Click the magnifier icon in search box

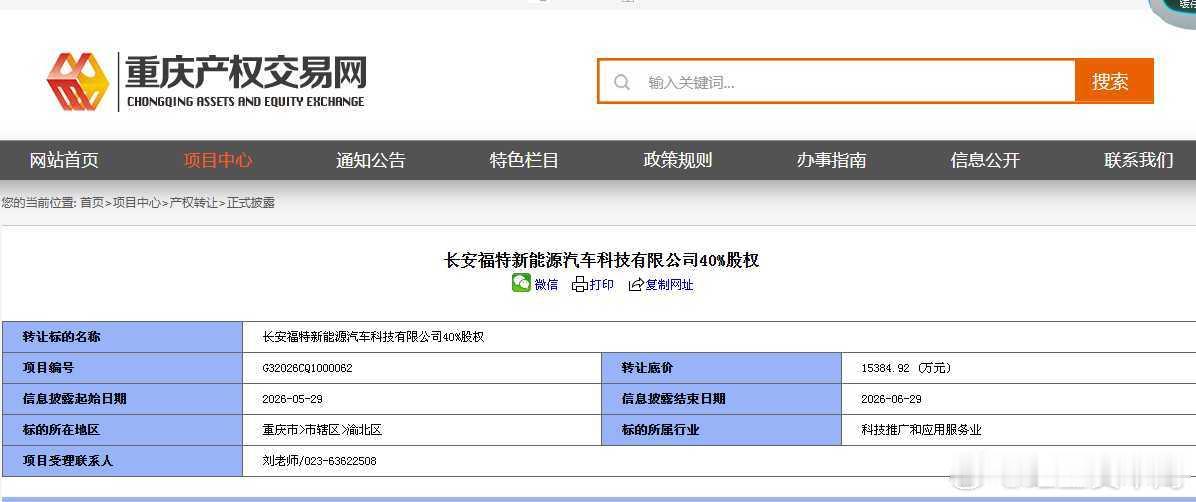pos(622,82)
